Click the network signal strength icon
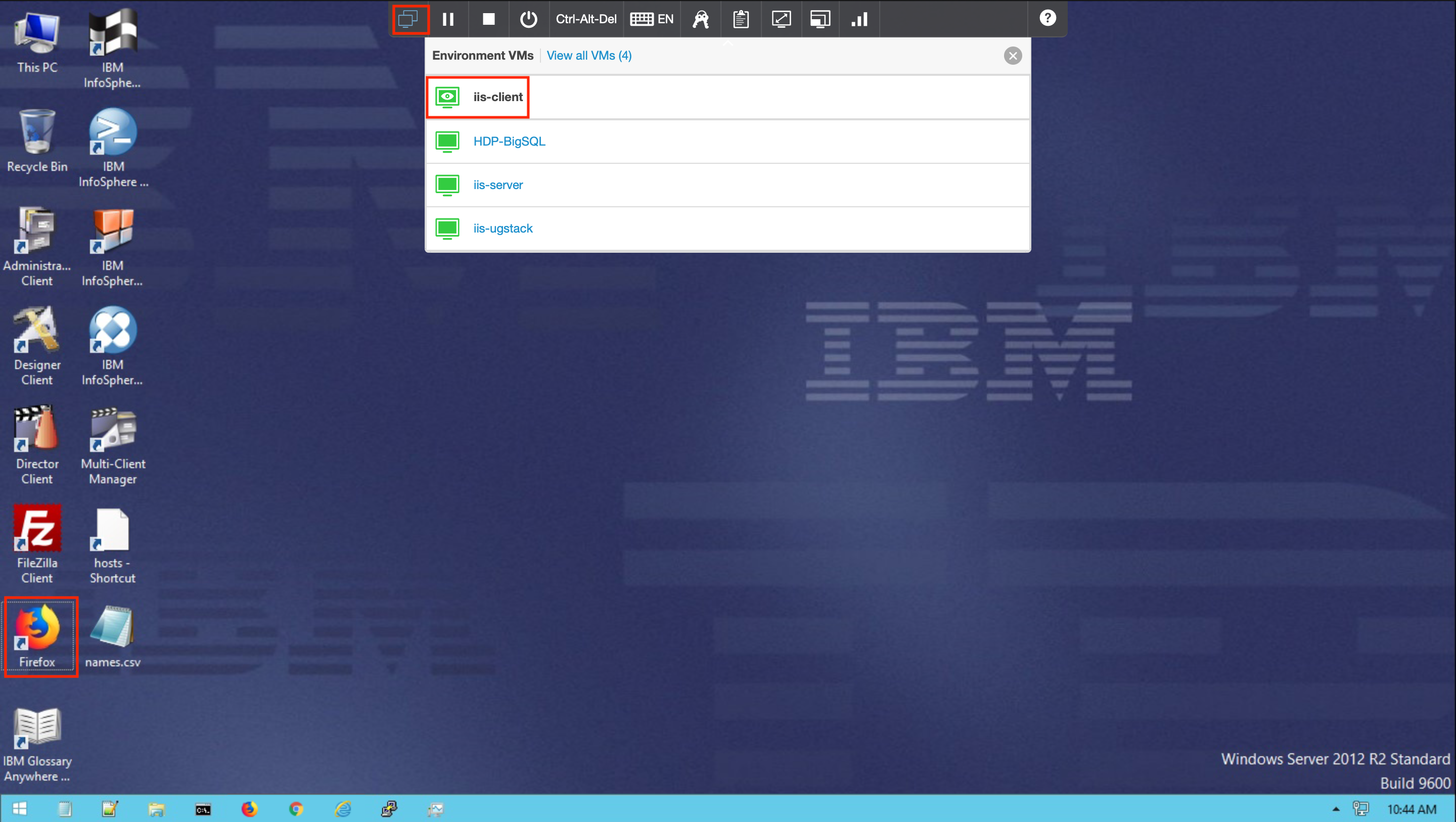 pyautogui.click(x=859, y=19)
